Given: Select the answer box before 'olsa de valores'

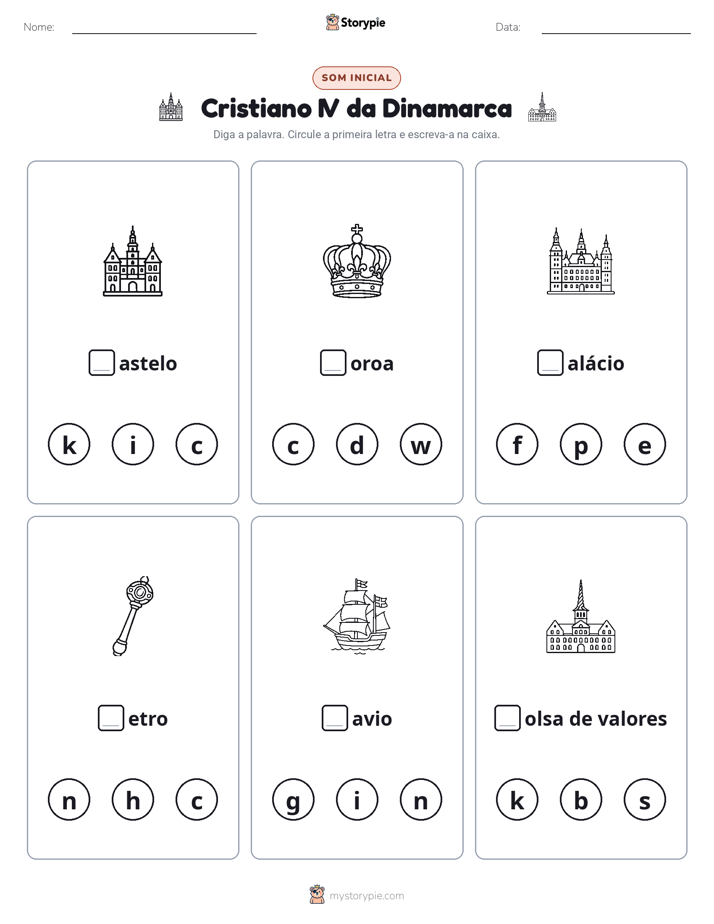Looking at the screenshot, I should [507, 718].
